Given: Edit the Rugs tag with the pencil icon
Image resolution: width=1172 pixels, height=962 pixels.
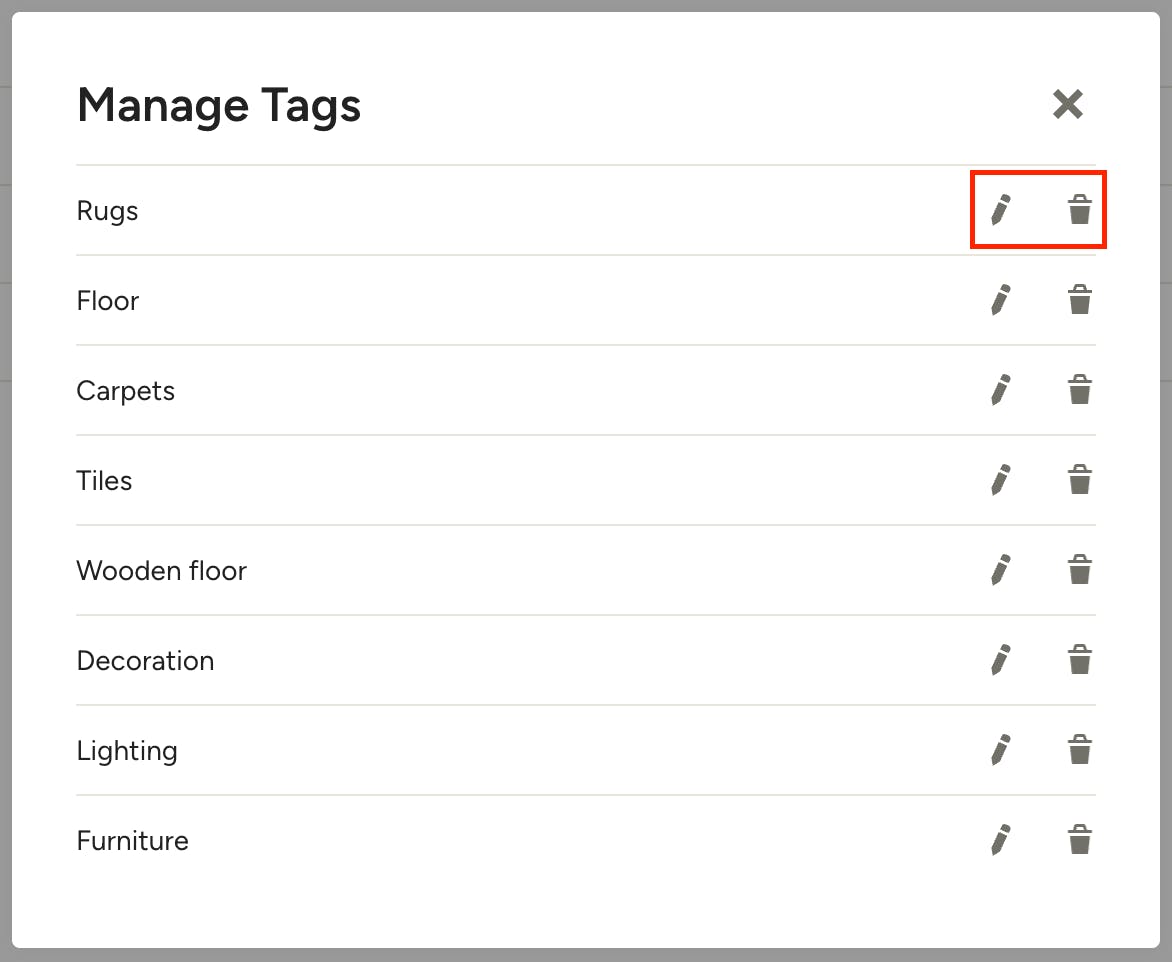Looking at the screenshot, I should [x=1001, y=210].
